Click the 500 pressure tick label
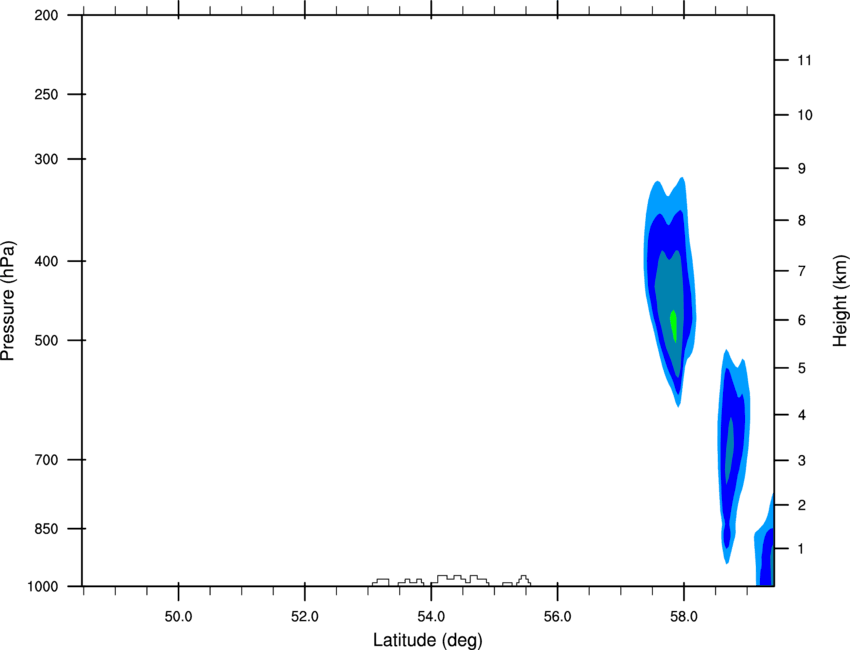 [x=46, y=340]
